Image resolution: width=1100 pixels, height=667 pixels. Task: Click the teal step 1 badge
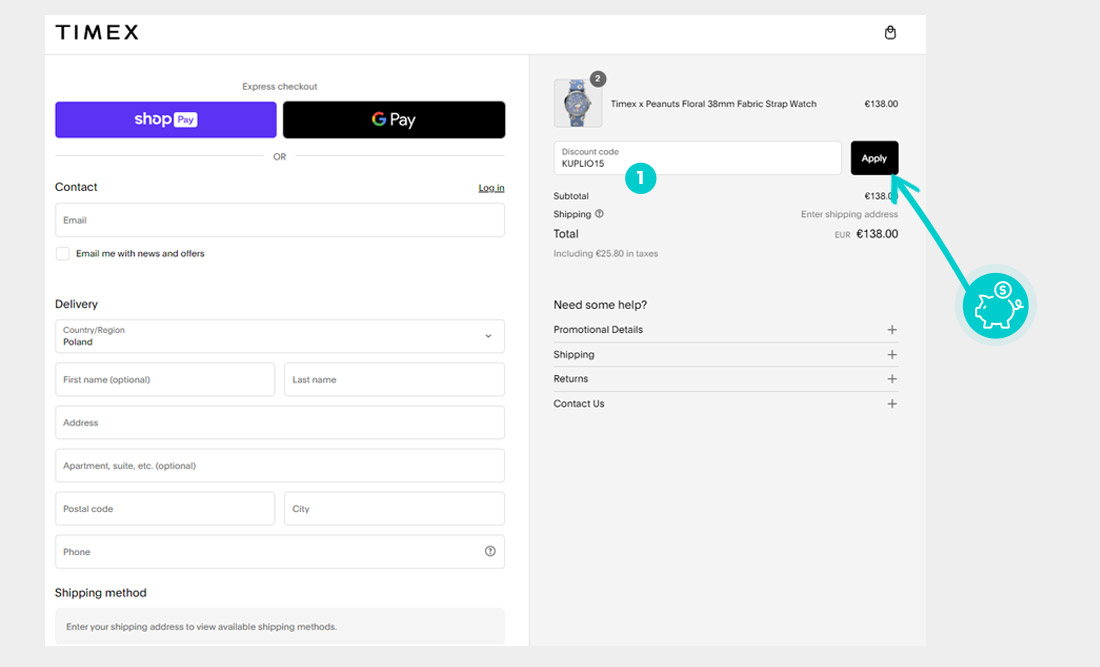click(640, 179)
